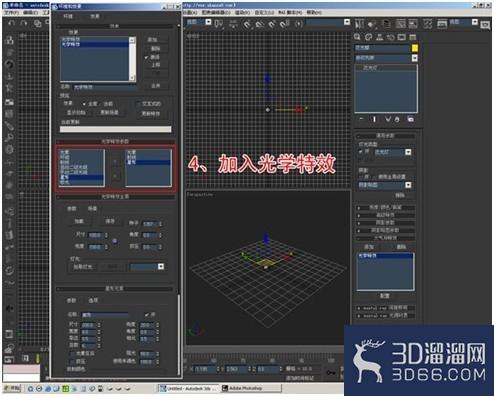The height and width of the screenshot is (396, 494).
Task: Switch to the Hierarchy command panel icon
Action: 379,37
